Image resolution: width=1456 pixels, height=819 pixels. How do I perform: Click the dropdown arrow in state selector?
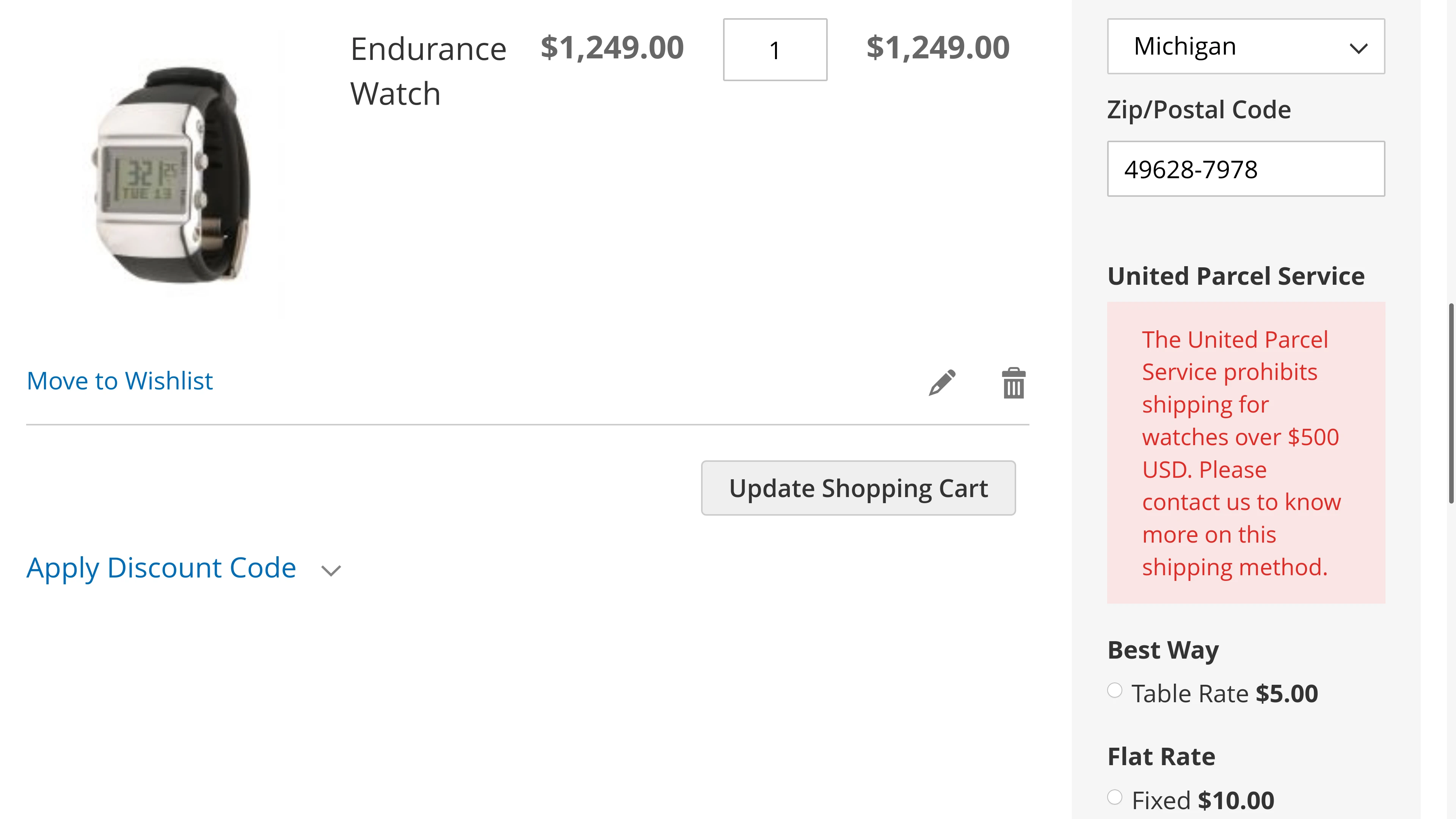(x=1358, y=49)
